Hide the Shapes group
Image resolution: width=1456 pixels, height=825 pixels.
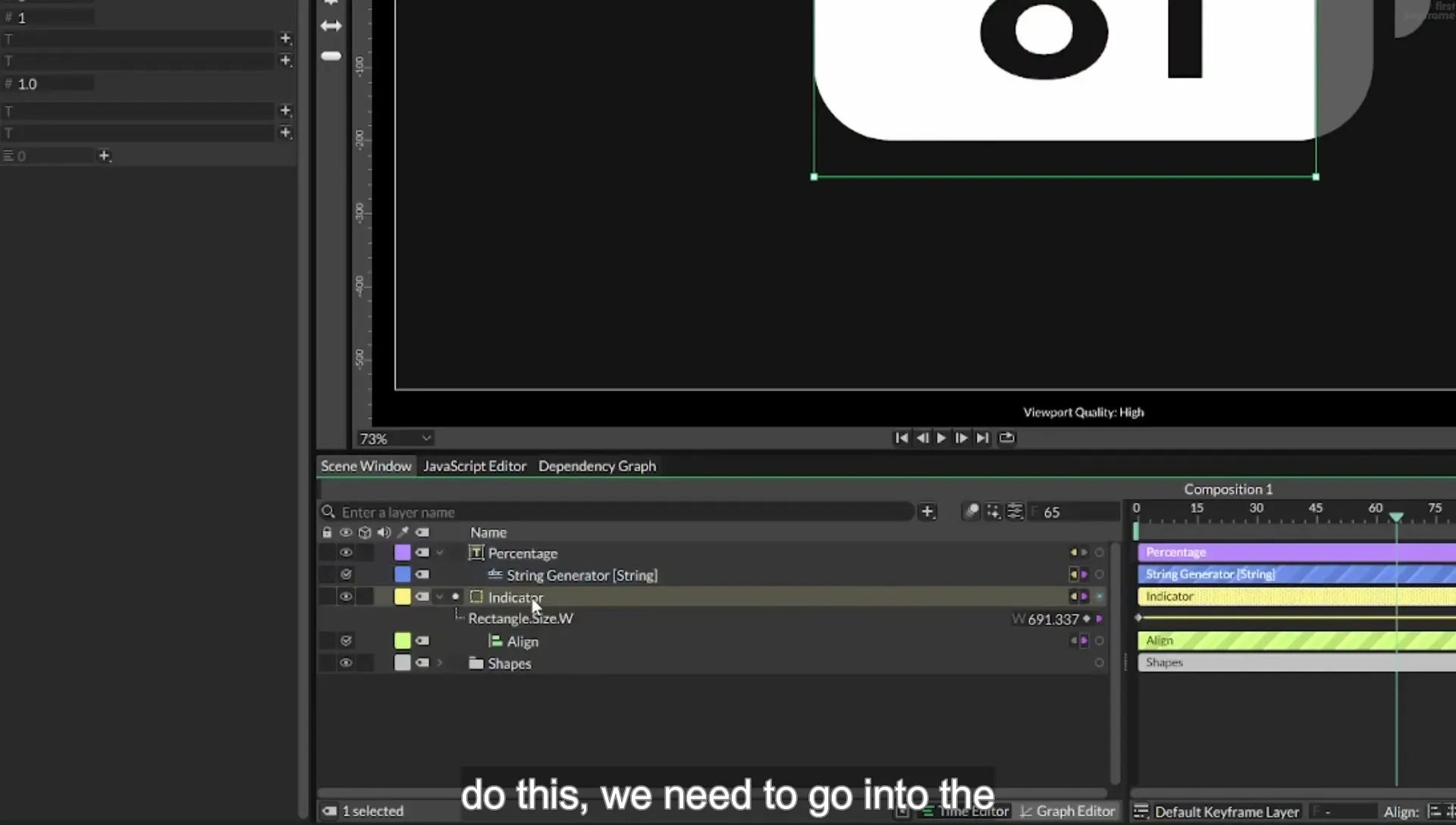coord(346,663)
